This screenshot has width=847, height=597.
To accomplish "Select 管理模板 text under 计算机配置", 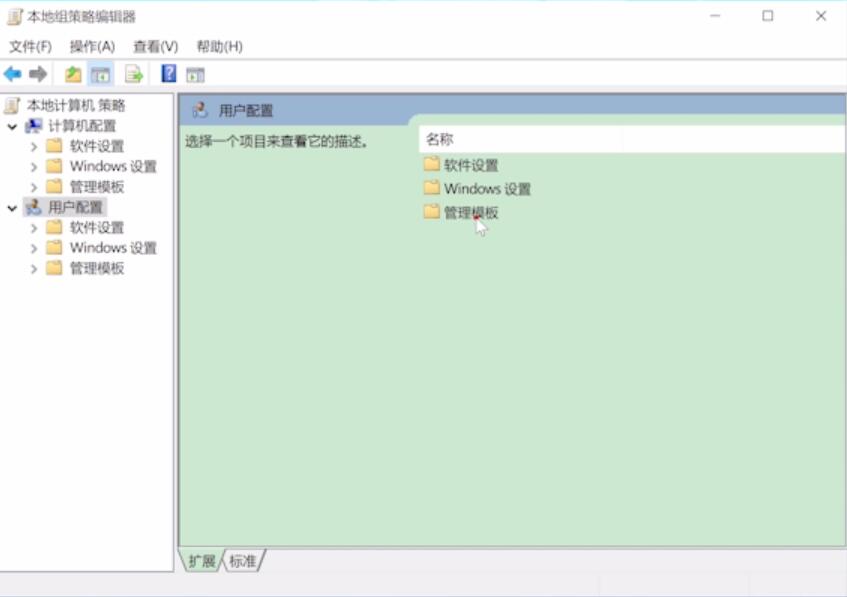I will [x=97, y=186].
